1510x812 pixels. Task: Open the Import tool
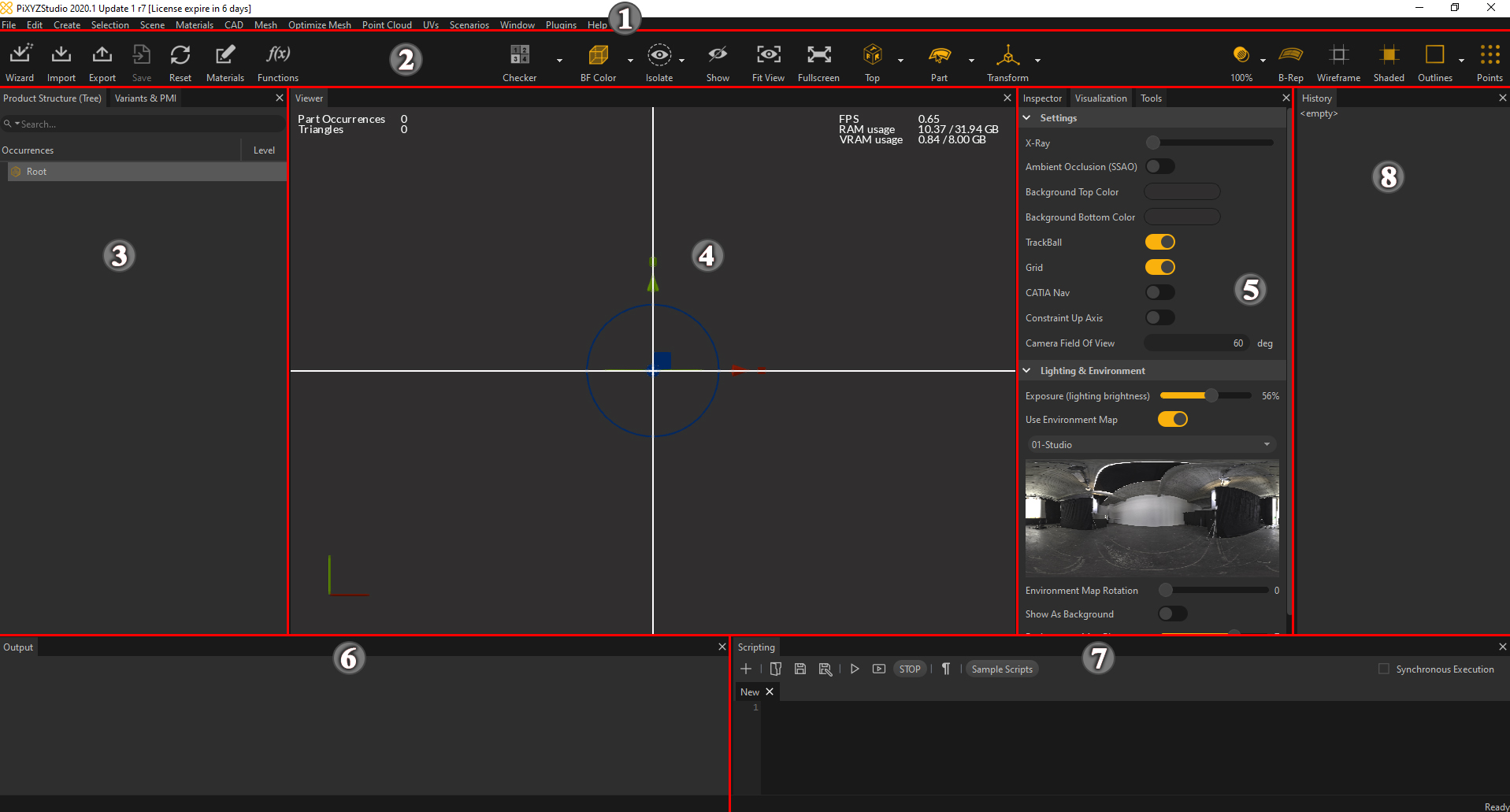[x=61, y=61]
